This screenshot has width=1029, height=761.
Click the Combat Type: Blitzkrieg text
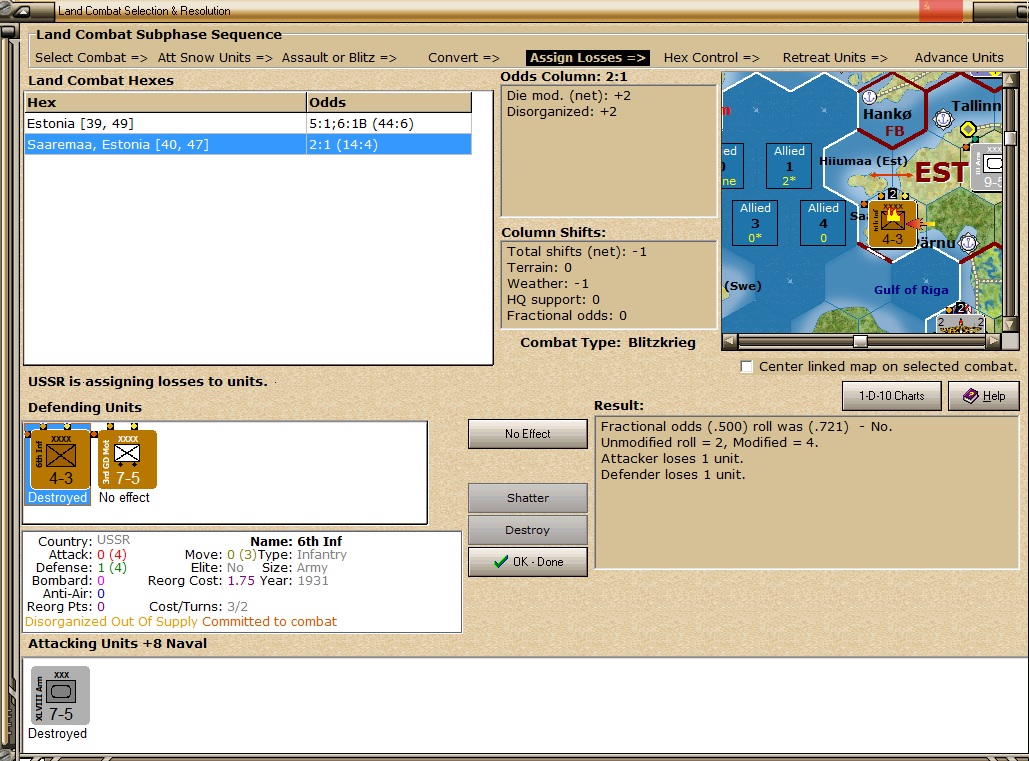(608, 342)
